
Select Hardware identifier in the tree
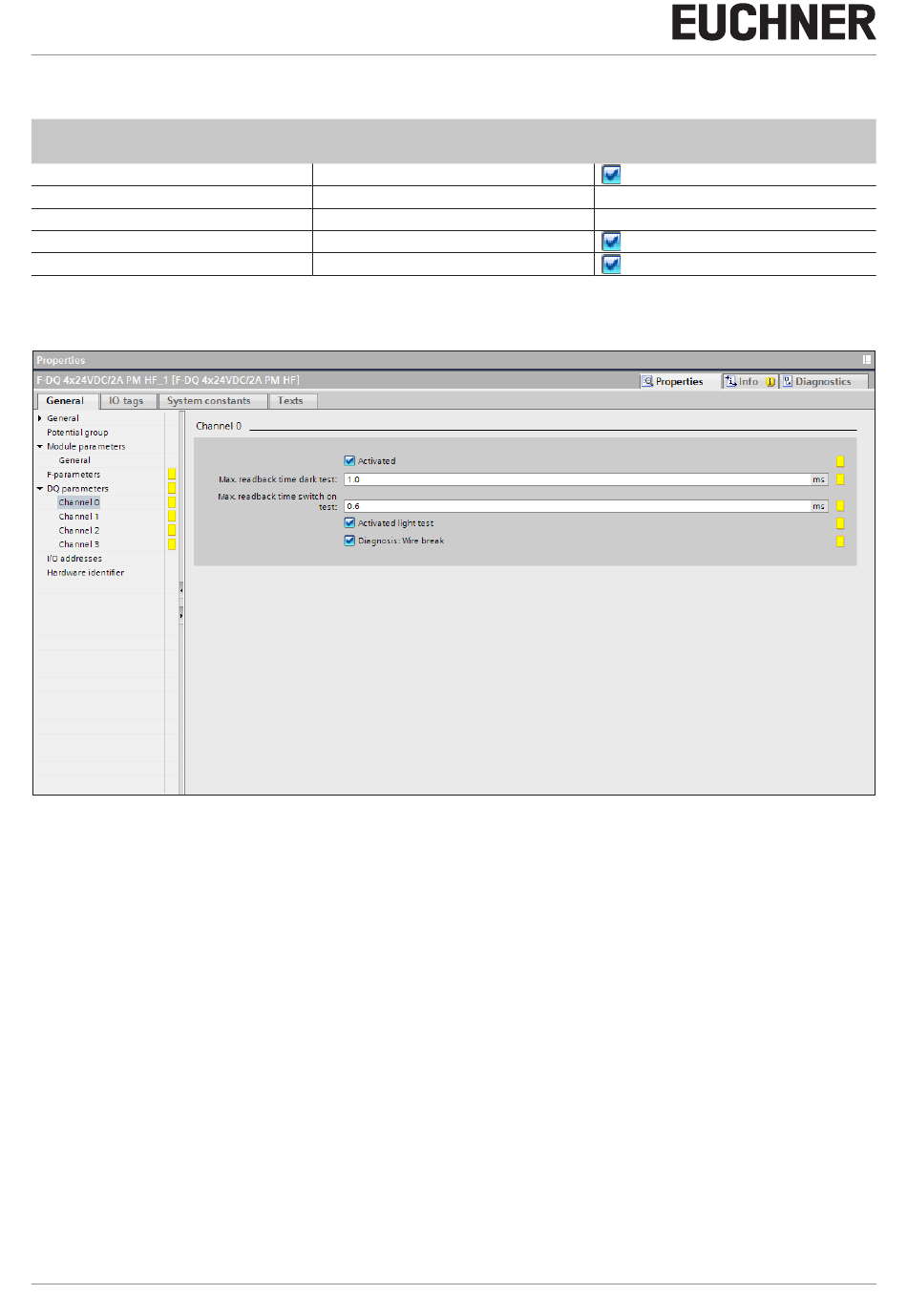85,573
